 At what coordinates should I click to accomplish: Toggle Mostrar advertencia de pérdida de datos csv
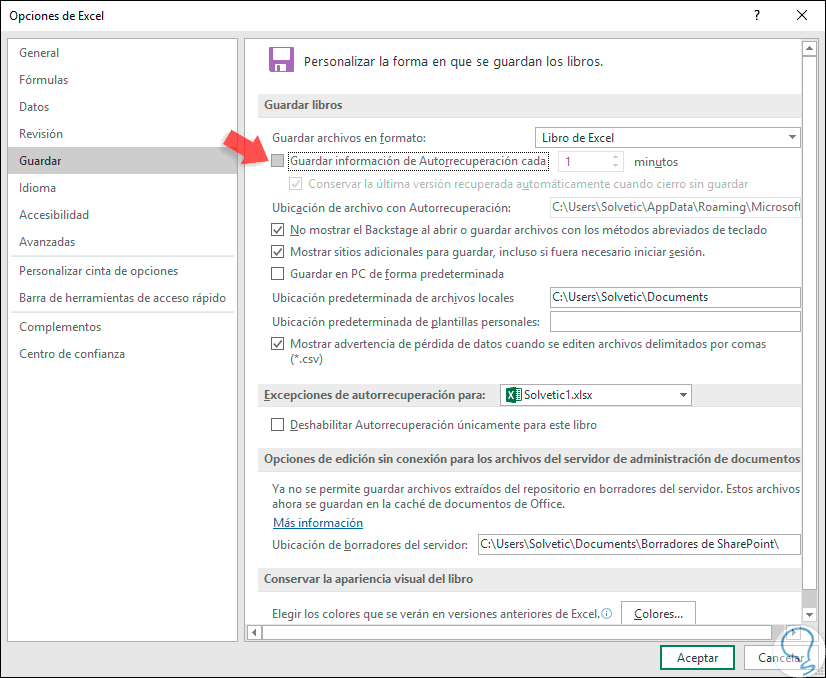click(278, 344)
